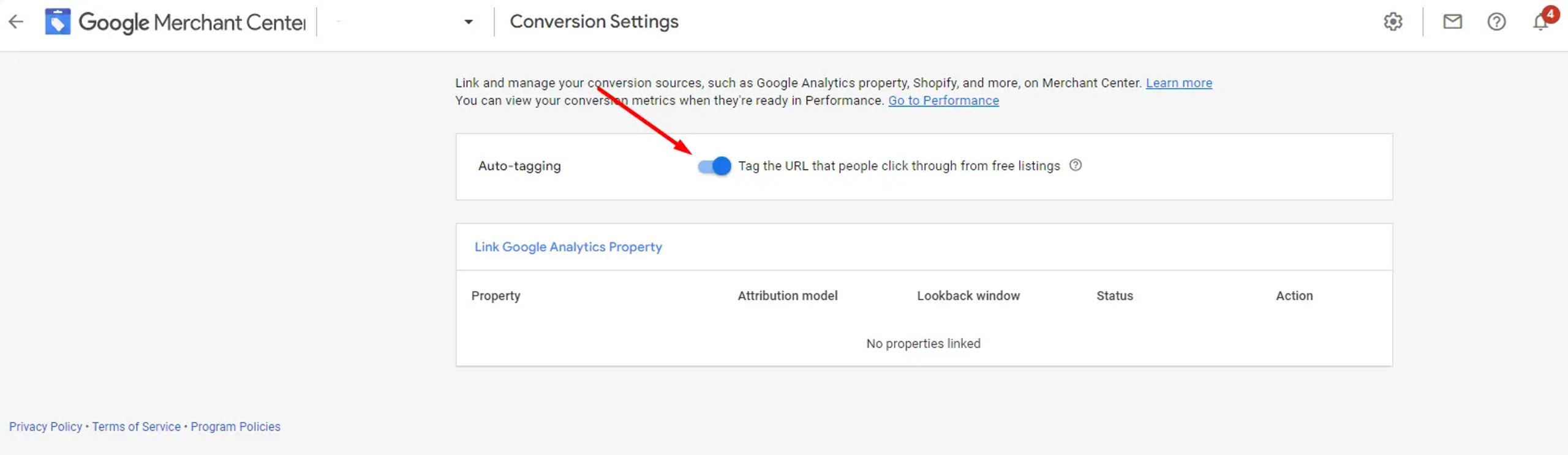This screenshot has width=1568, height=455.
Task: Click the help icon beside auto-tagging description
Action: point(1076,165)
